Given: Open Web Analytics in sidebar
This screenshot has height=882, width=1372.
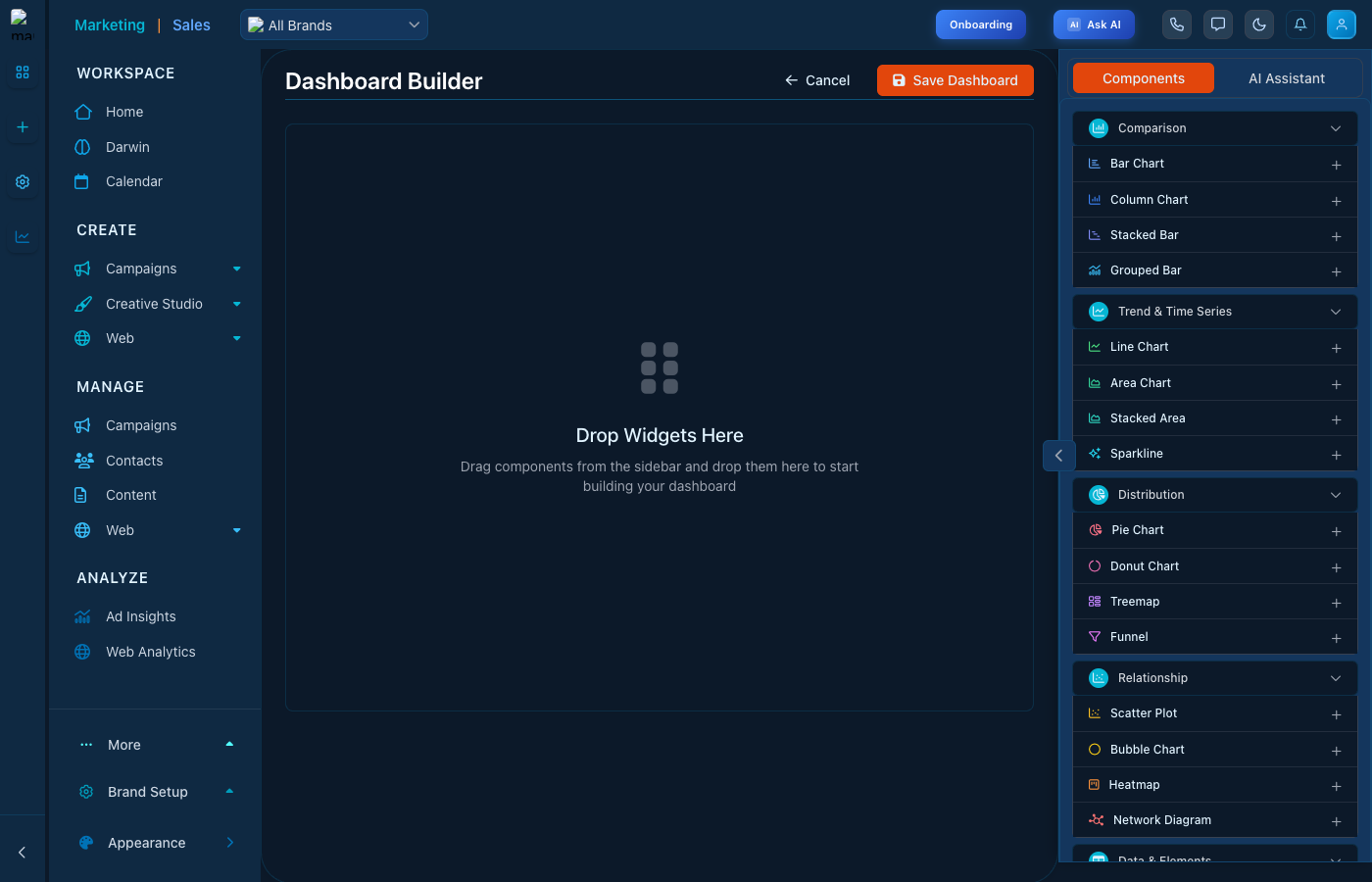Looking at the screenshot, I should tap(151, 652).
